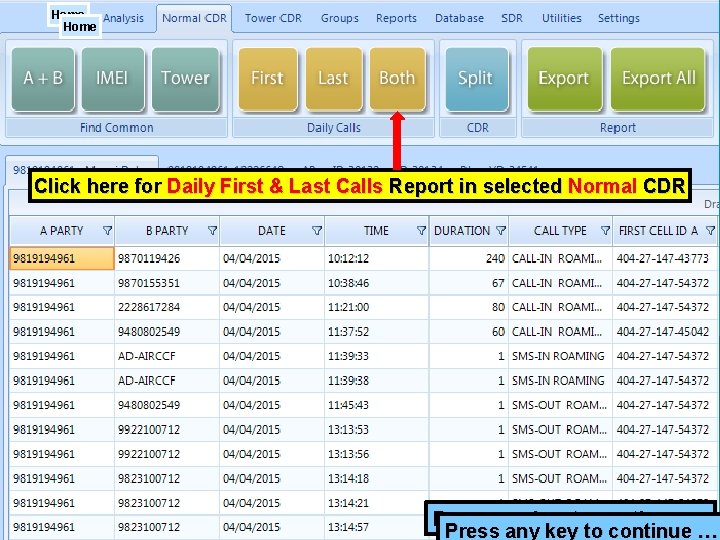This screenshot has height=540, width=720.
Task: Select cell ID 404-27-147-45042
Action: tap(664, 332)
